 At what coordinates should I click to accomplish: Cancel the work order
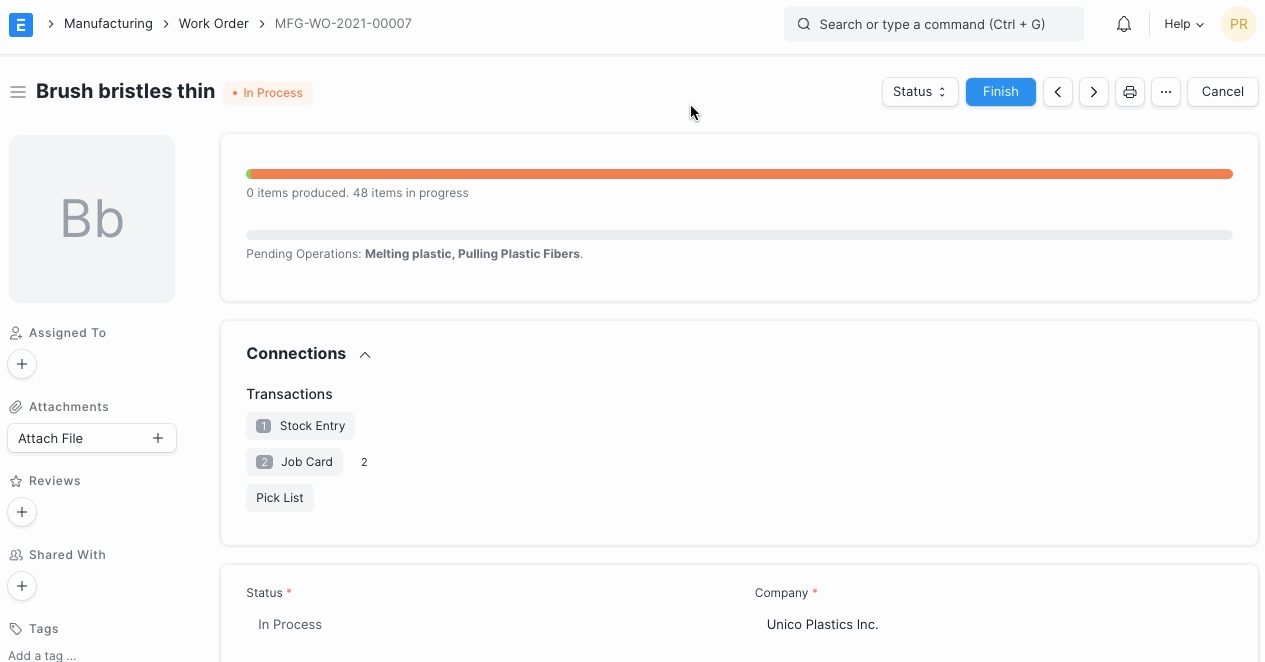[x=1222, y=92]
